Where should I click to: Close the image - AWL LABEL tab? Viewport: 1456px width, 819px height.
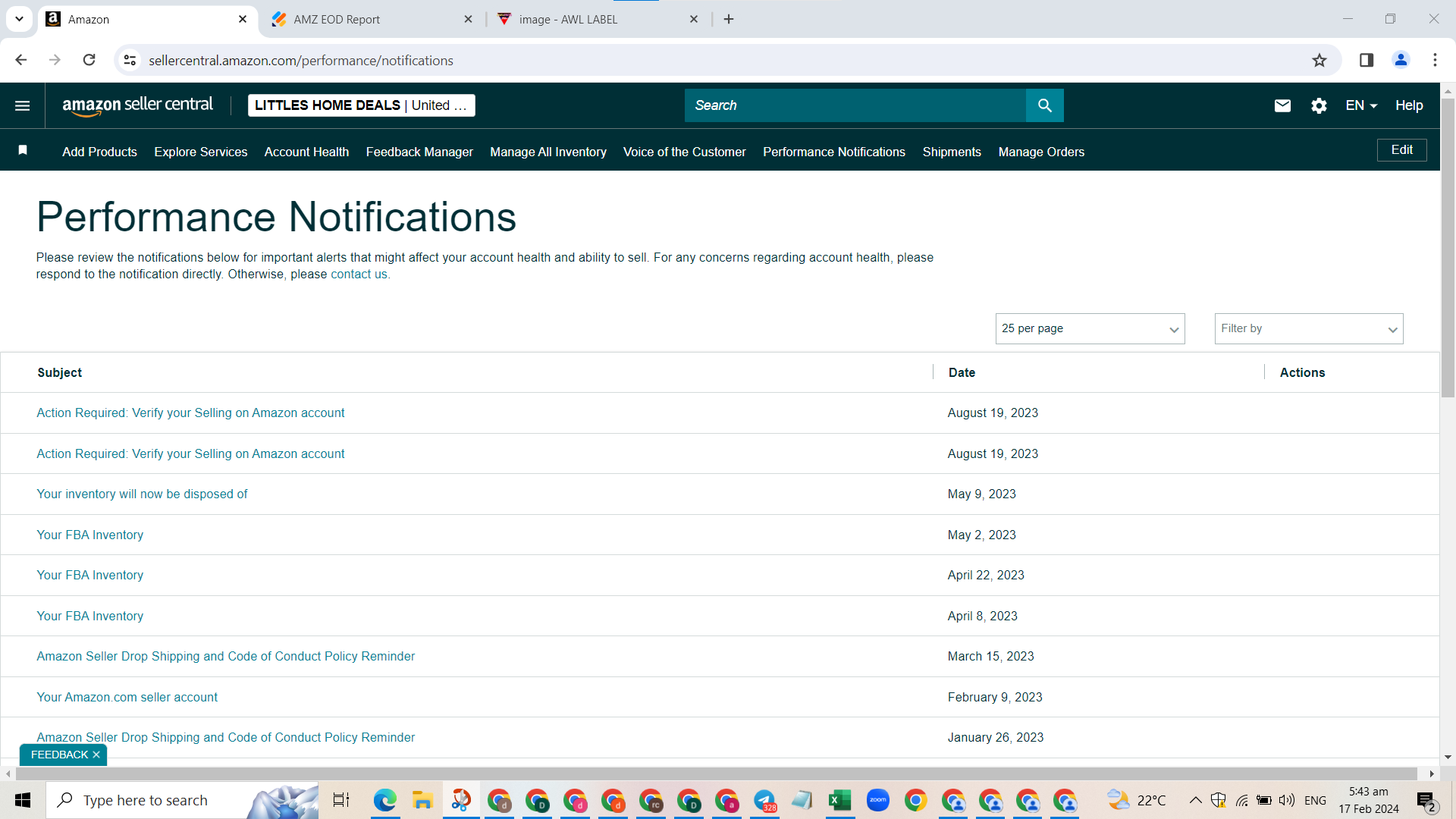pos(693,19)
